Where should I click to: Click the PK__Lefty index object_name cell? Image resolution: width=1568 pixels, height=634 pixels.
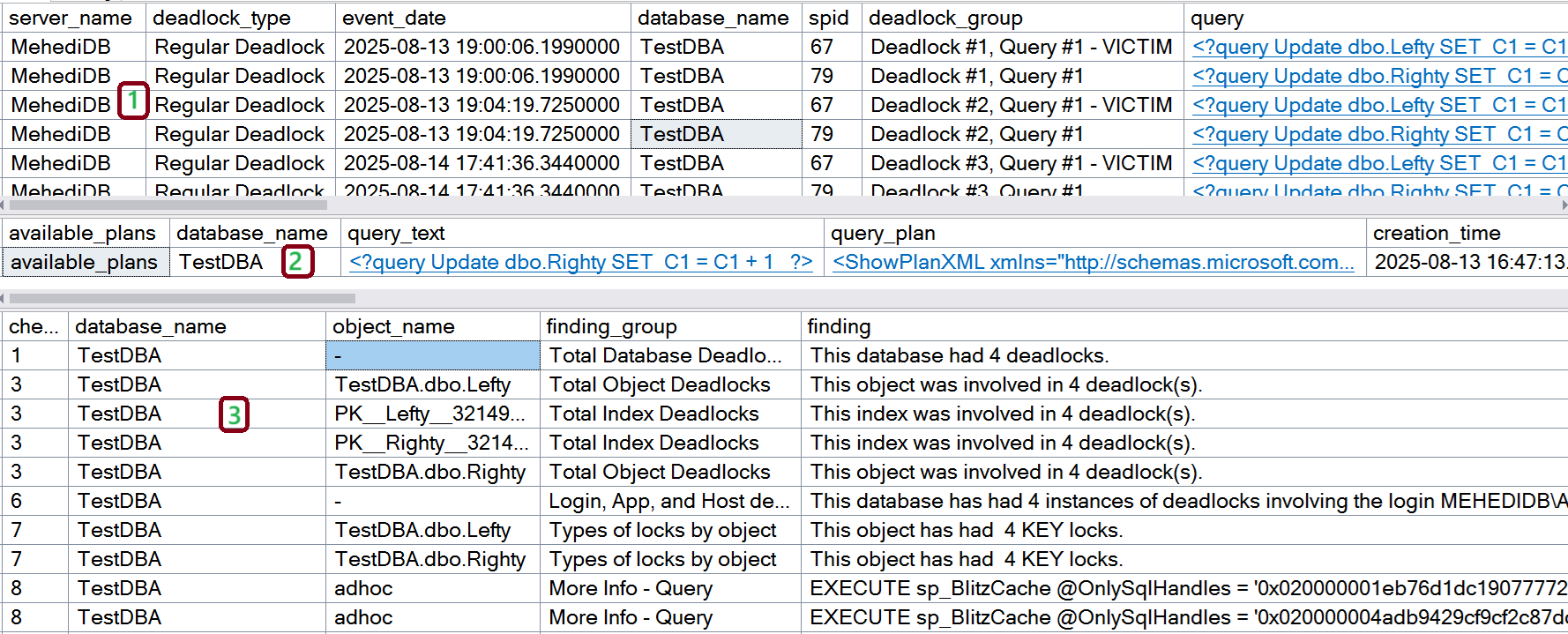pos(430,414)
